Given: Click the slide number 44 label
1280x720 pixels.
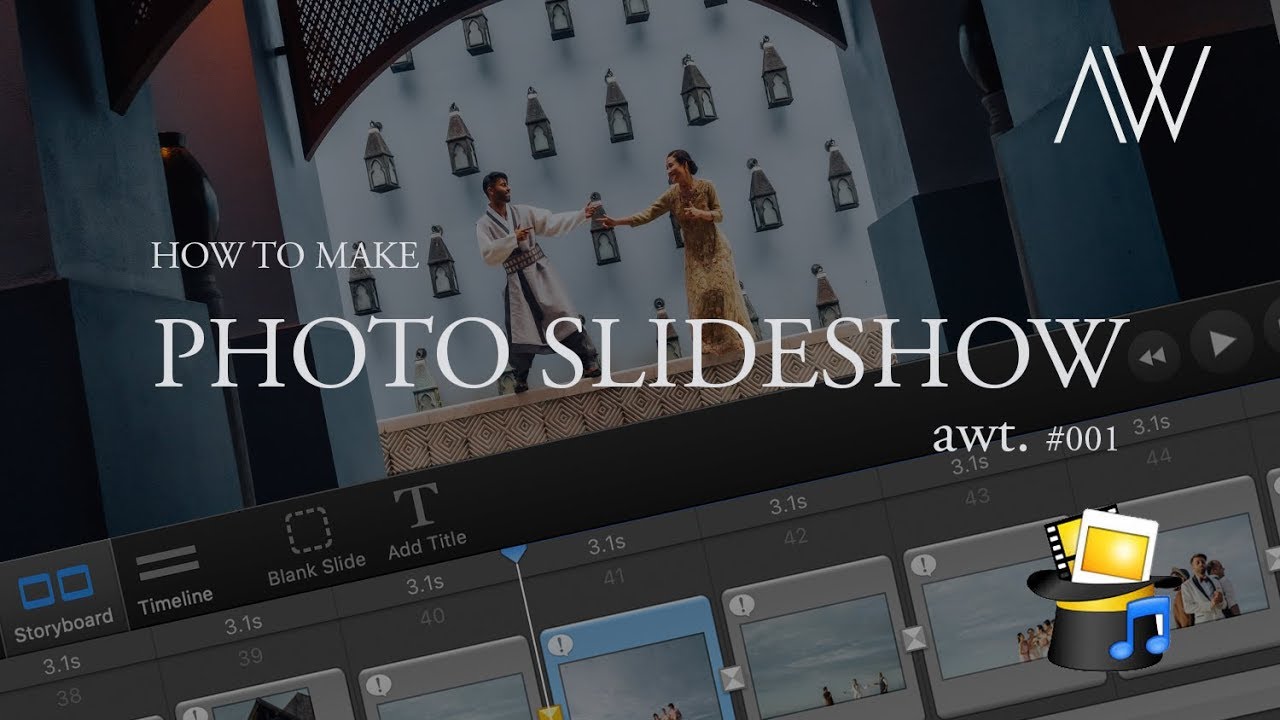Looking at the screenshot, I should click(x=1159, y=457).
